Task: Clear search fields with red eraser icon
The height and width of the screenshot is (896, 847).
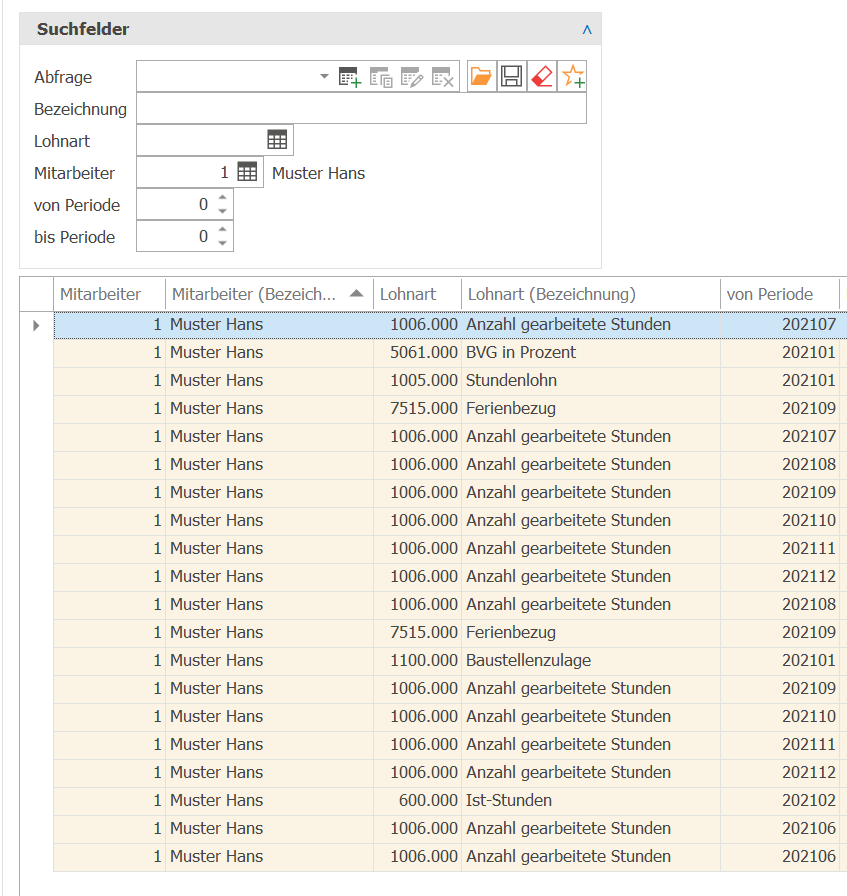Action: 542,76
